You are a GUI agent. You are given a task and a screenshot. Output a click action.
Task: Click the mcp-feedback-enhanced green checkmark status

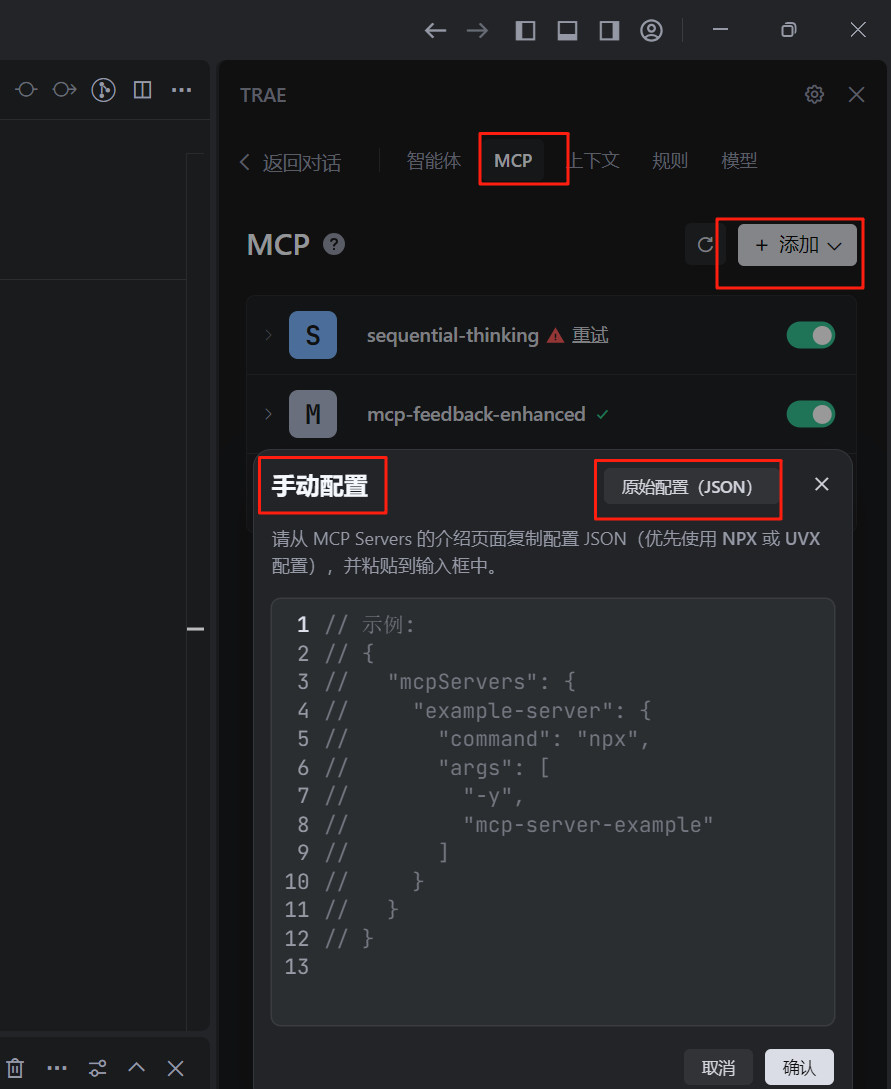pos(603,415)
